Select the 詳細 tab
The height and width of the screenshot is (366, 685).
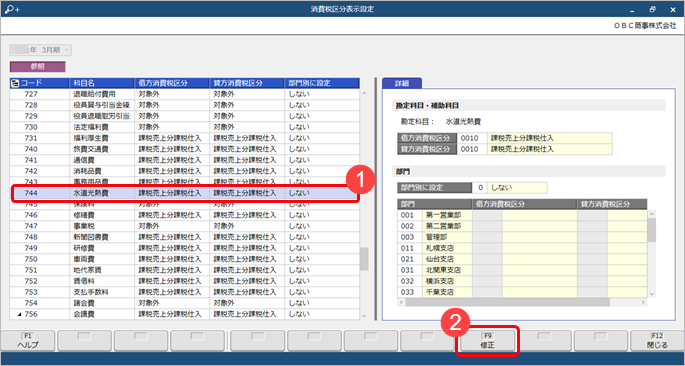[401, 83]
